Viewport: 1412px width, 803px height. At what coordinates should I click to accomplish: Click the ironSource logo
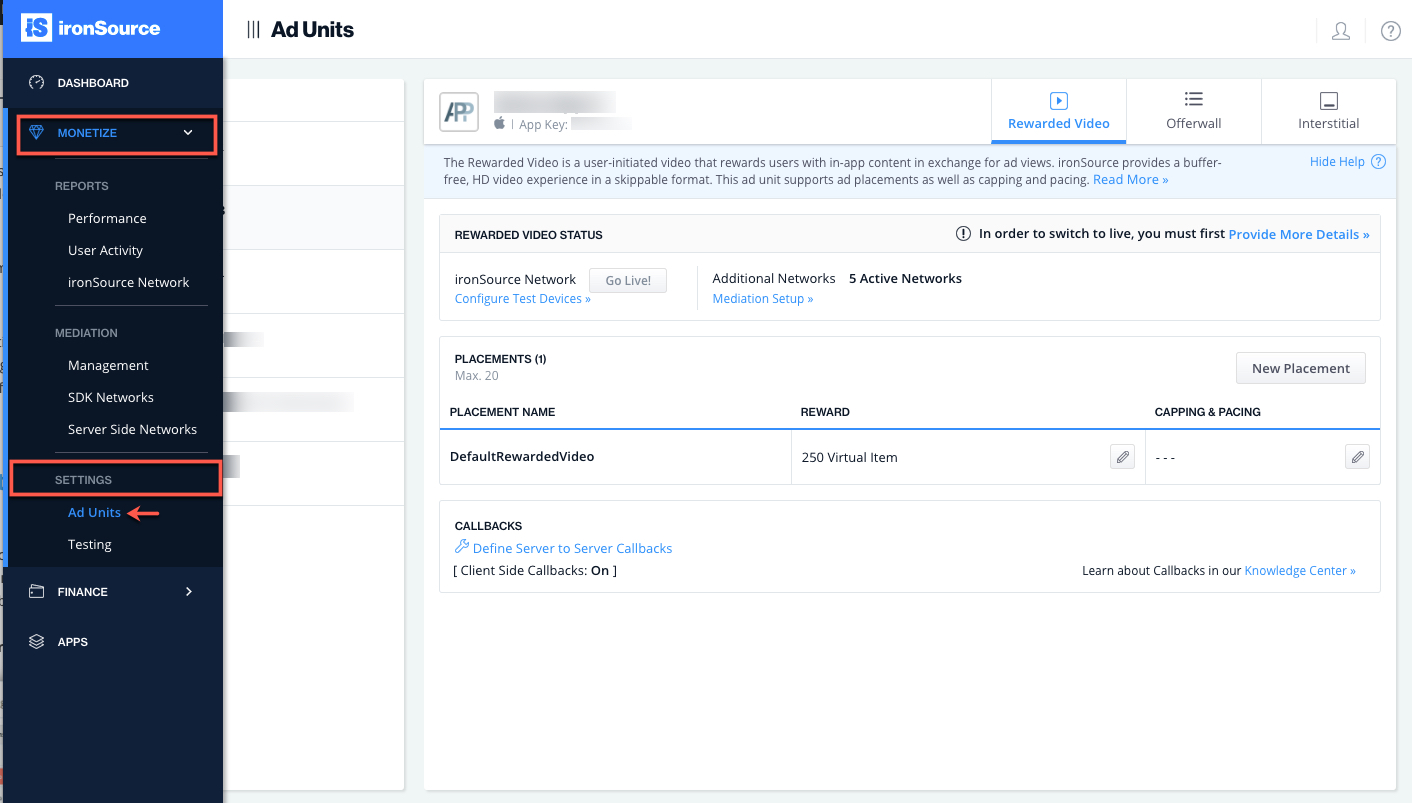90,28
